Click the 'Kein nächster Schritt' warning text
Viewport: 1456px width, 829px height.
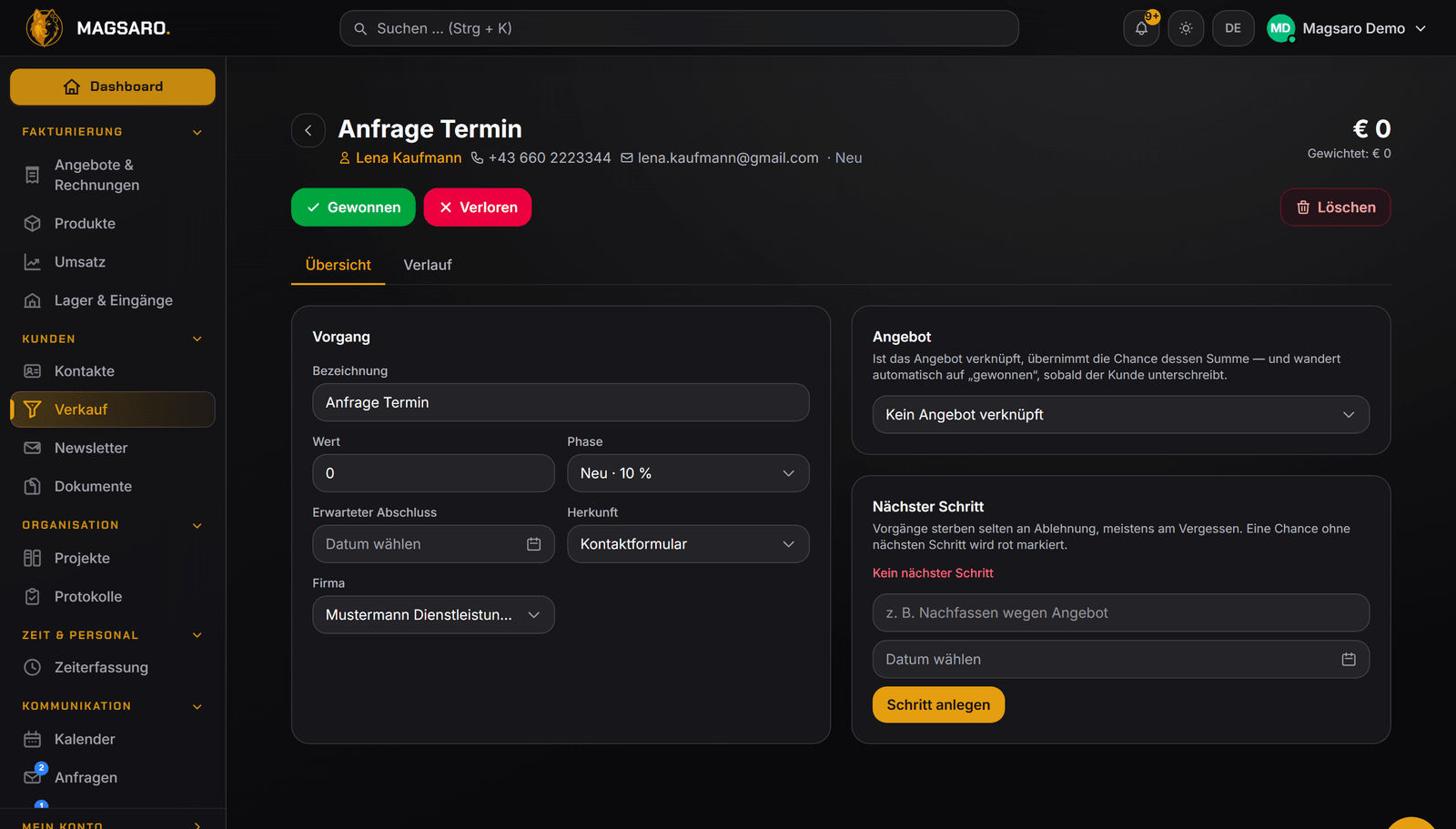933,573
